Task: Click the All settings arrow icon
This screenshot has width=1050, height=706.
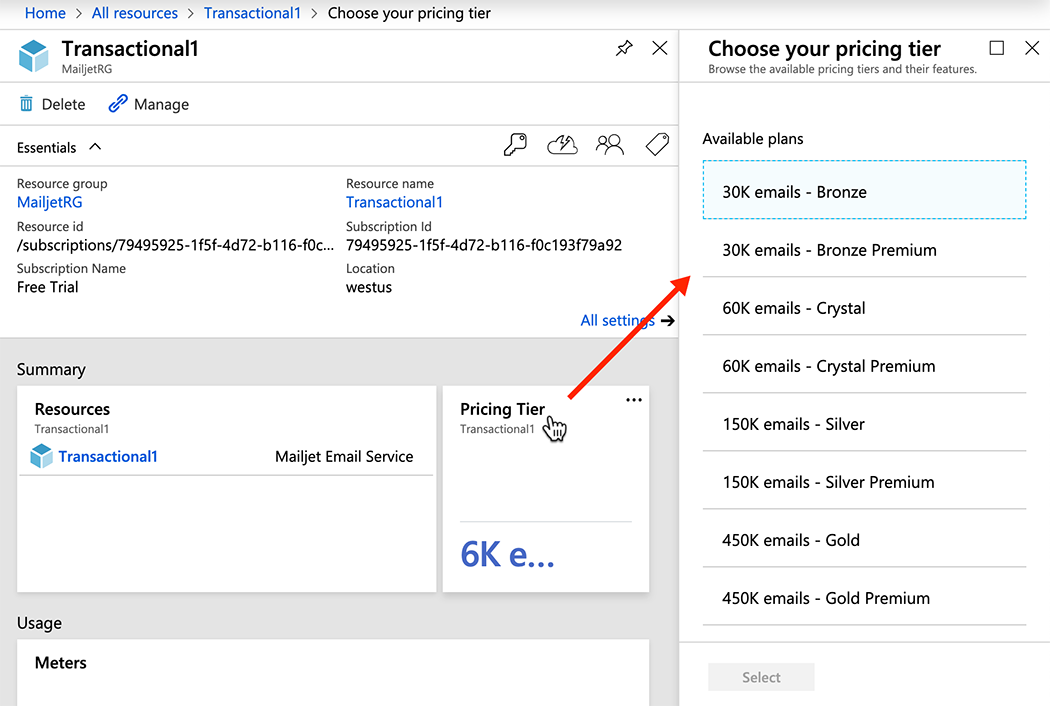Action: [668, 321]
